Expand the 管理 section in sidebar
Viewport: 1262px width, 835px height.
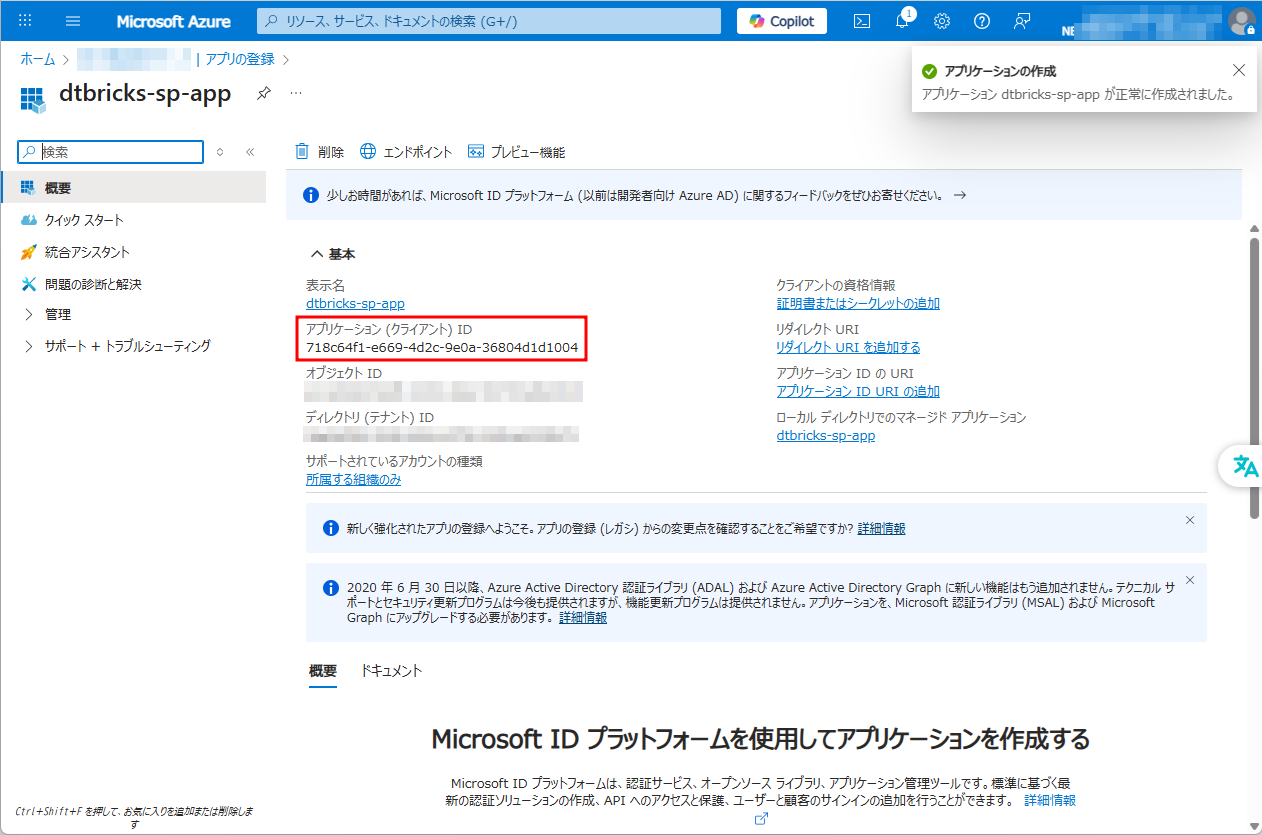pyautogui.click(x=58, y=314)
